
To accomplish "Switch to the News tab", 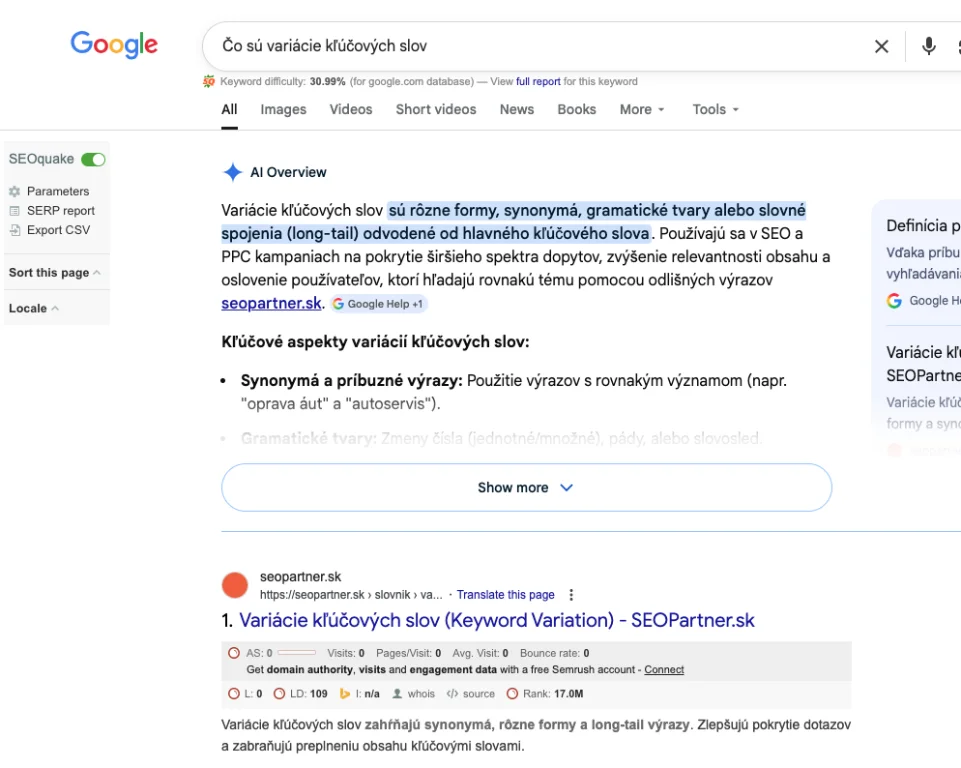I will pos(516,110).
